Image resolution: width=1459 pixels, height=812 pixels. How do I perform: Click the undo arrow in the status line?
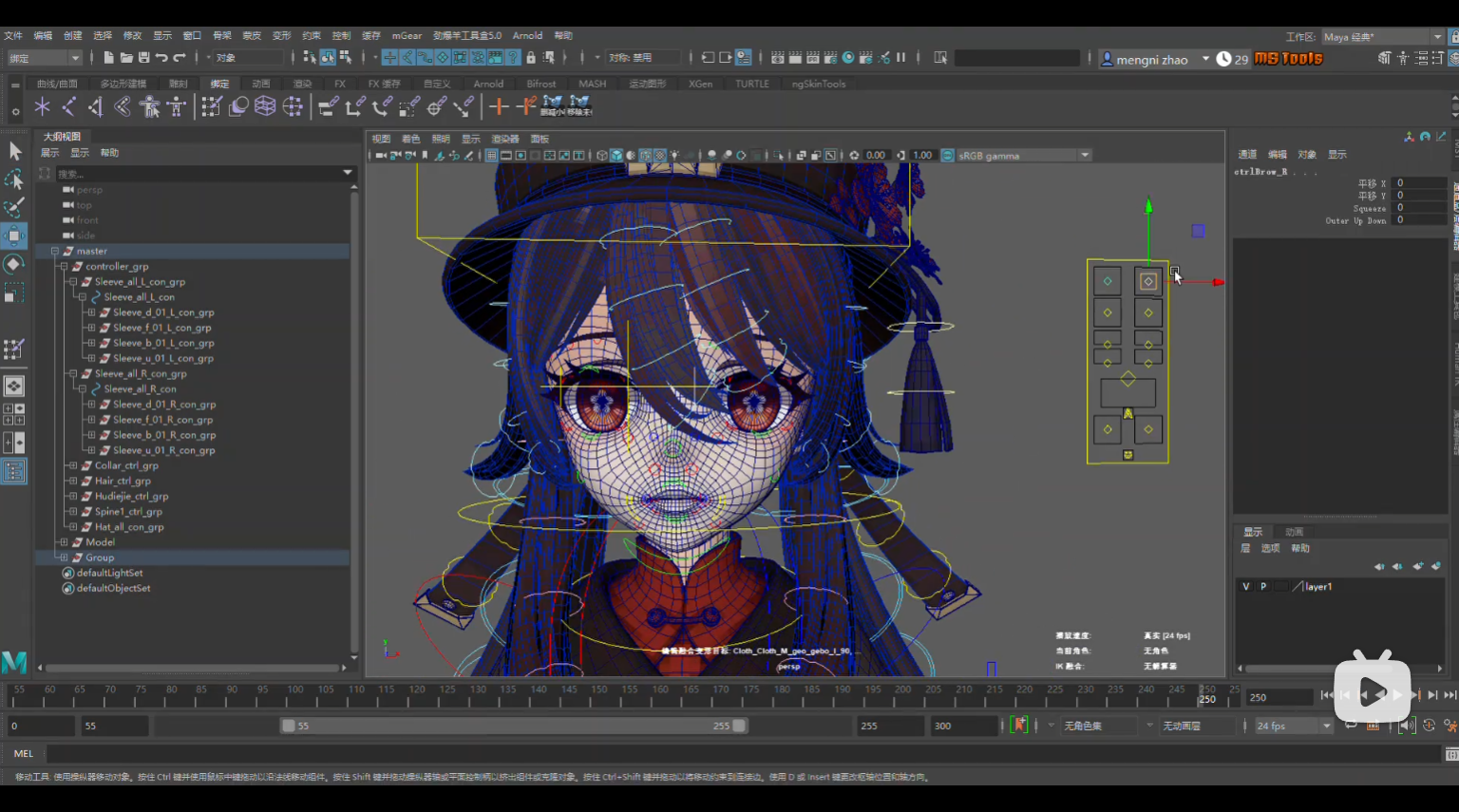[161, 58]
